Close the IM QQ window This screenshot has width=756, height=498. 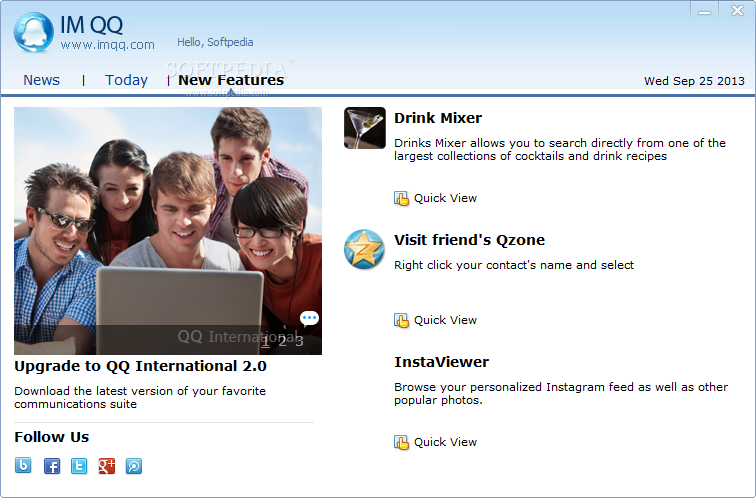[737, 11]
